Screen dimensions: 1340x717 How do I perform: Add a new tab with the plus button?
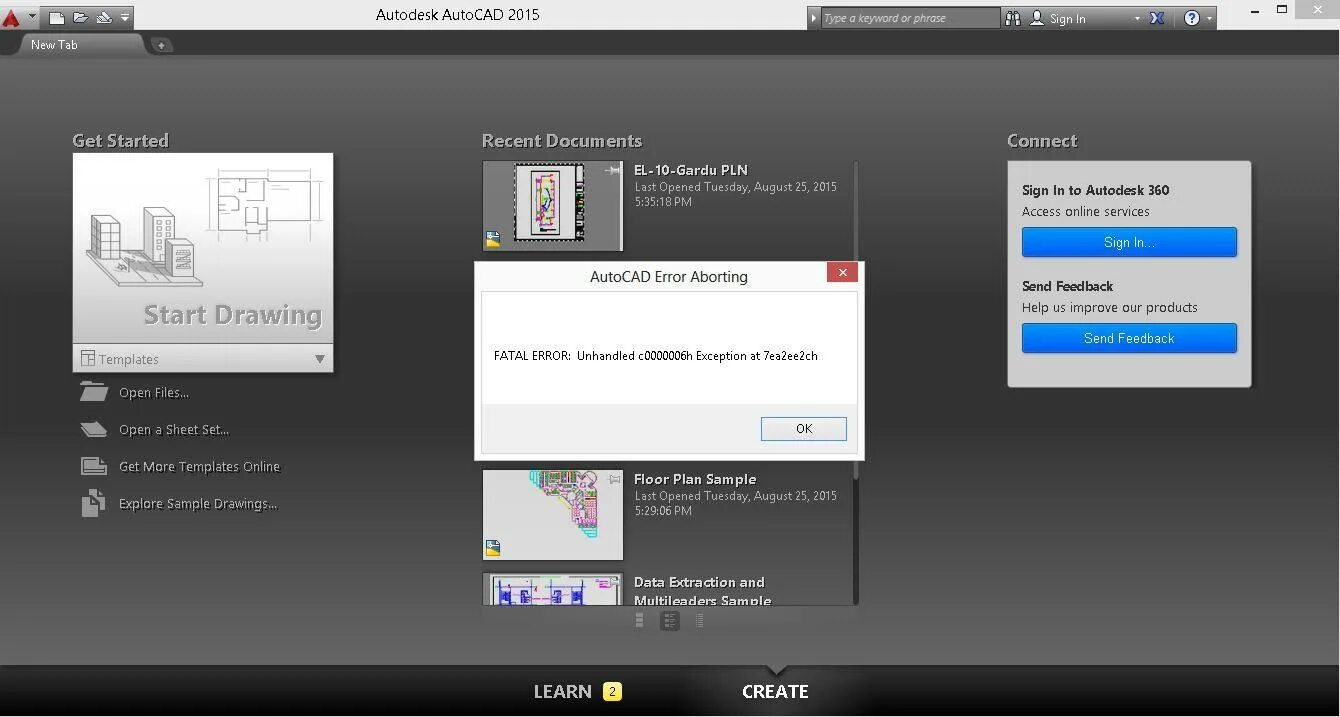tap(161, 45)
